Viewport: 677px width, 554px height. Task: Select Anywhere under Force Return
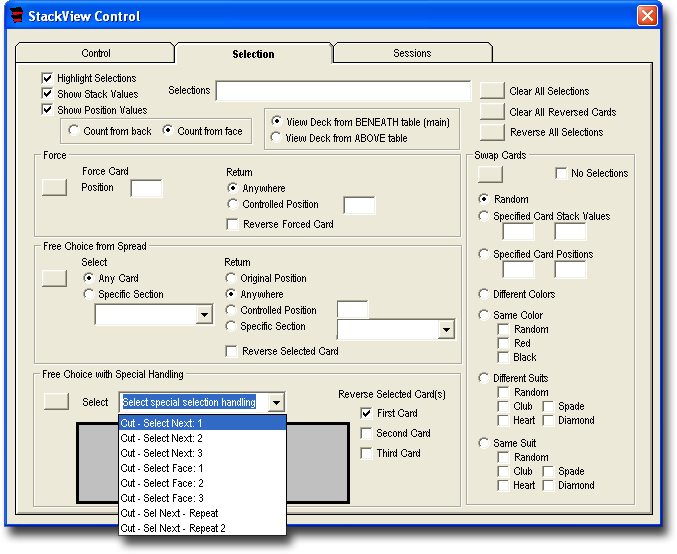click(x=232, y=188)
